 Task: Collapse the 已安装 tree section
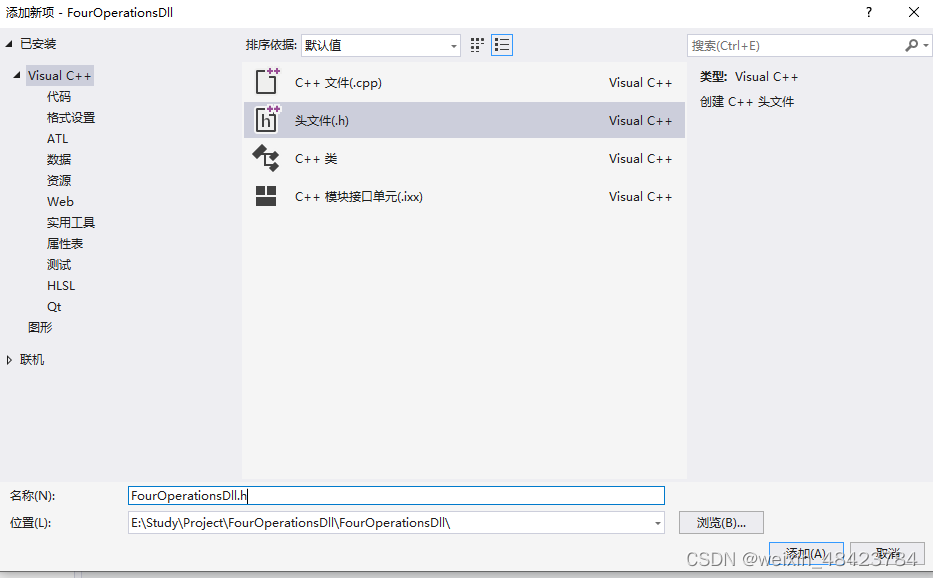click(9, 43)
